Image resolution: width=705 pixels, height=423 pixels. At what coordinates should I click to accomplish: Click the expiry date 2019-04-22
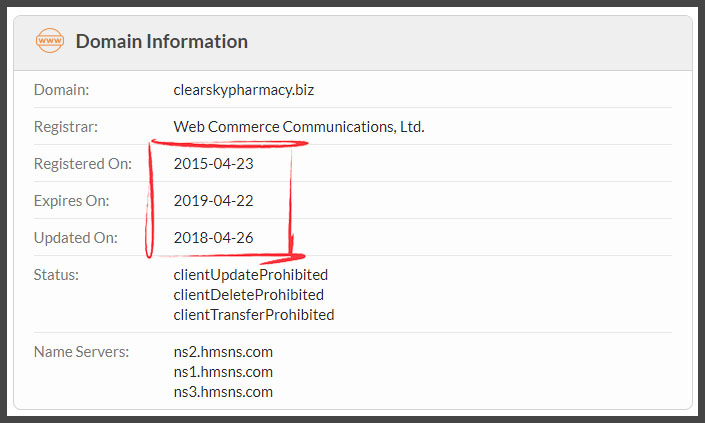click(213, 201)
